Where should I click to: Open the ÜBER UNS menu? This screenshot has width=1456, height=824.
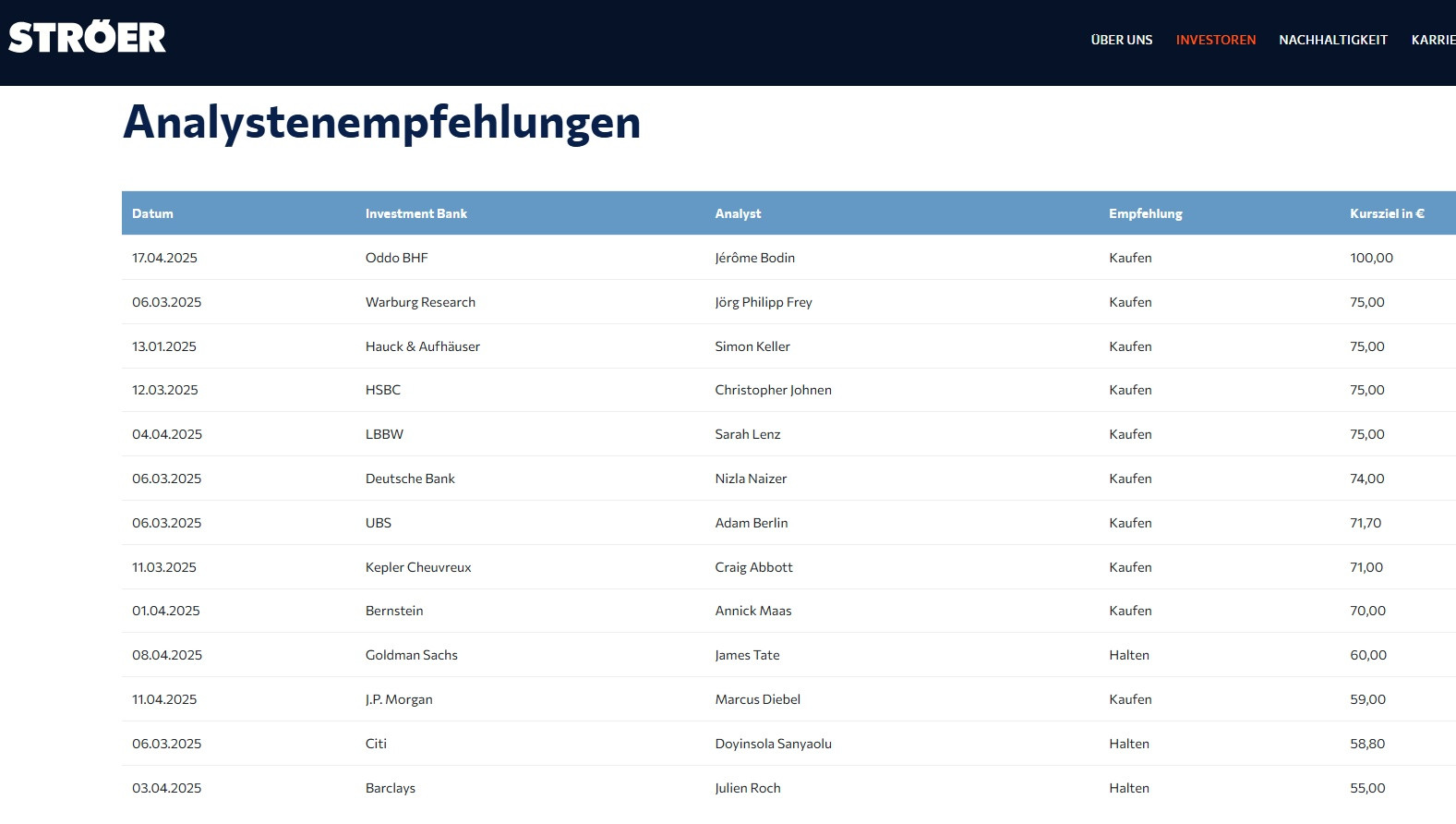(x=1121, y=40)
